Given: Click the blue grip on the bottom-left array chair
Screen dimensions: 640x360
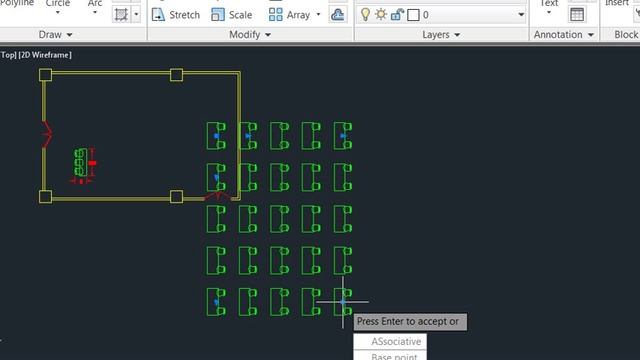Looking at the screenshot, I should [216, 302].
